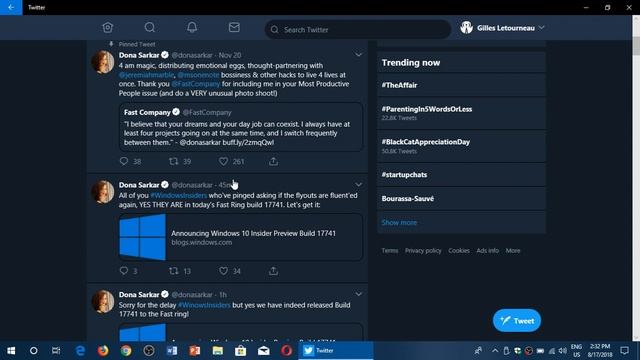Click Gilles Letourneau profile avatar
This screenshot has width=640, height=360.
(x=467, y=27)
